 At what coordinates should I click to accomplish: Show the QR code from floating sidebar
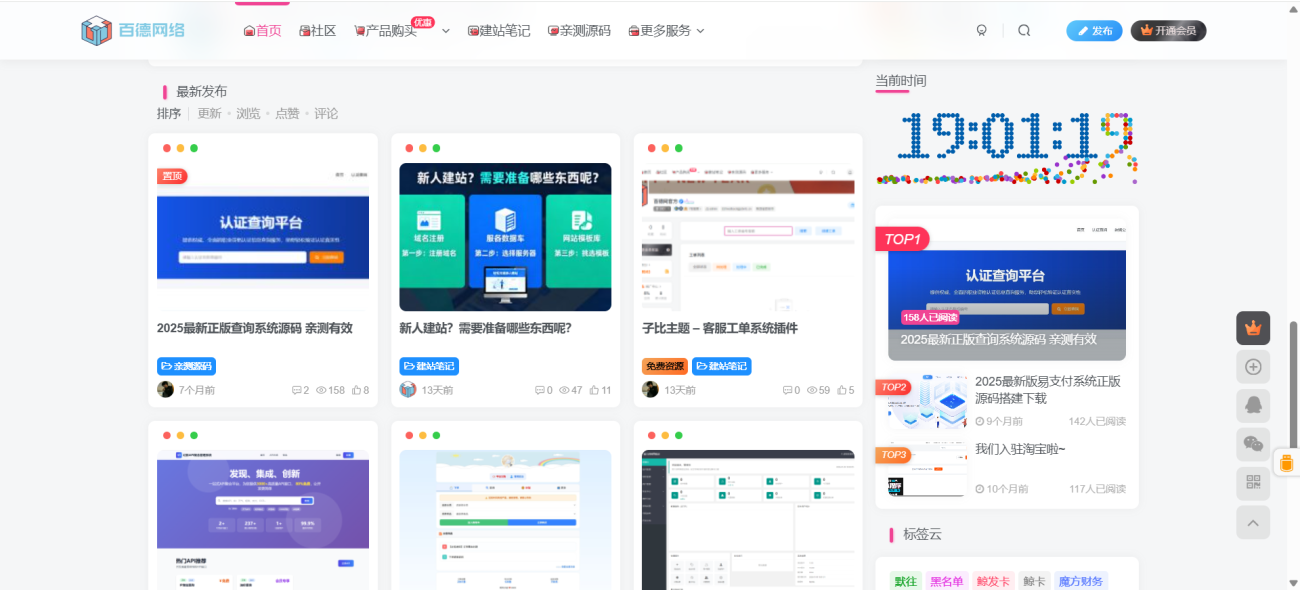(x=1253, y=483)
